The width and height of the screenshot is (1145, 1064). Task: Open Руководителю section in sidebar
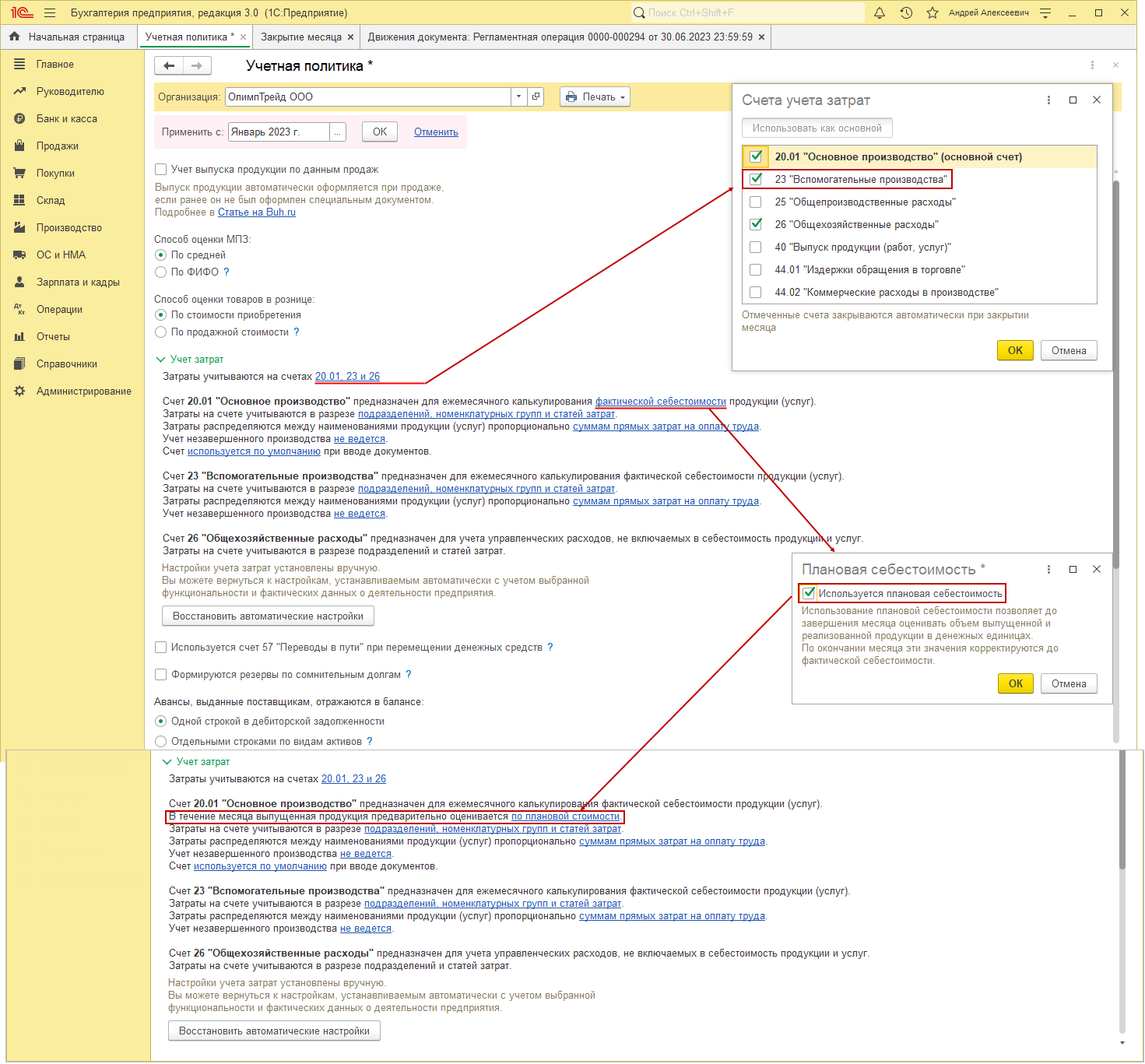click(70, 92)
